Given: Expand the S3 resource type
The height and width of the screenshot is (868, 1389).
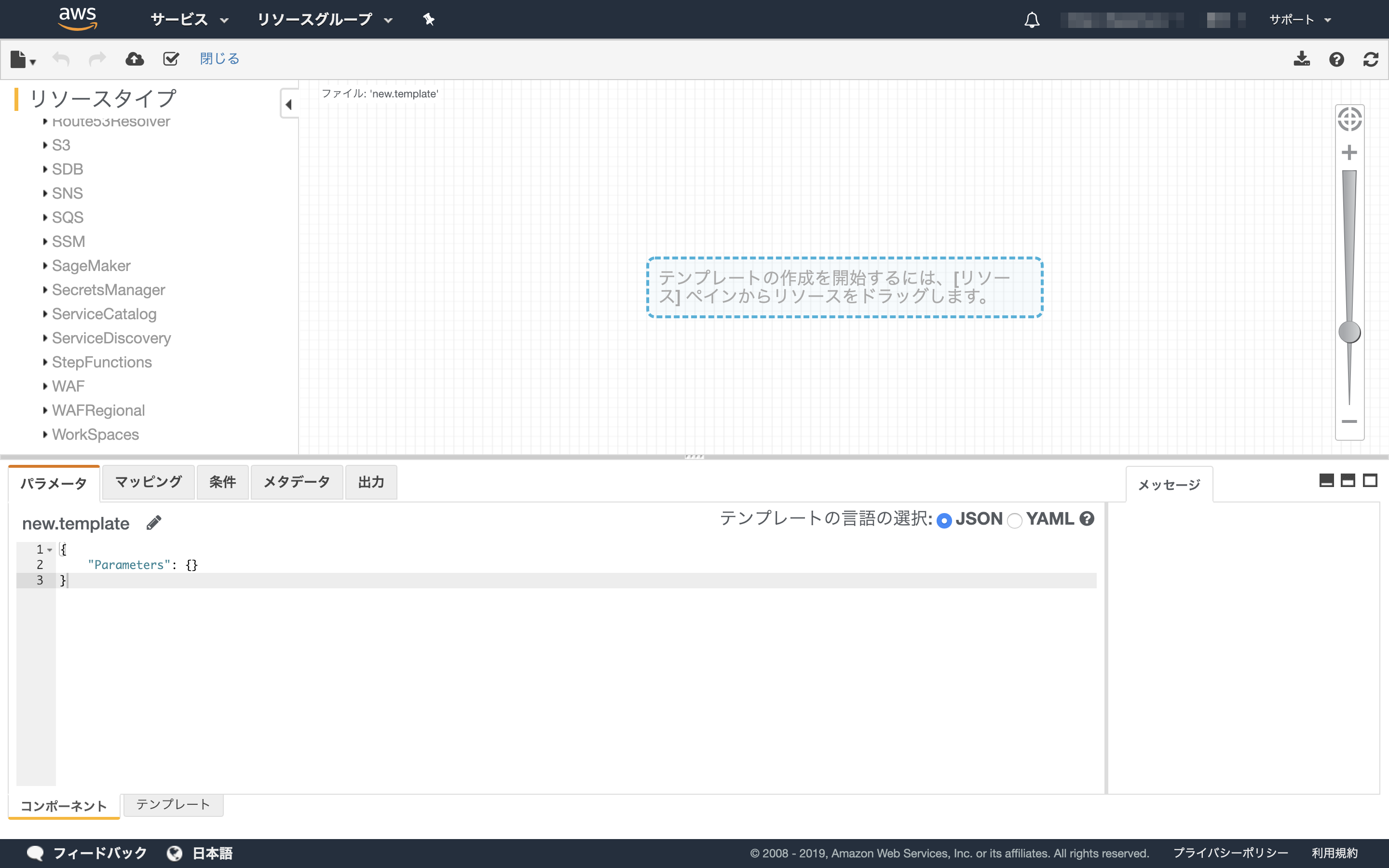Looking at the screenshot, I should click(61, 145).
